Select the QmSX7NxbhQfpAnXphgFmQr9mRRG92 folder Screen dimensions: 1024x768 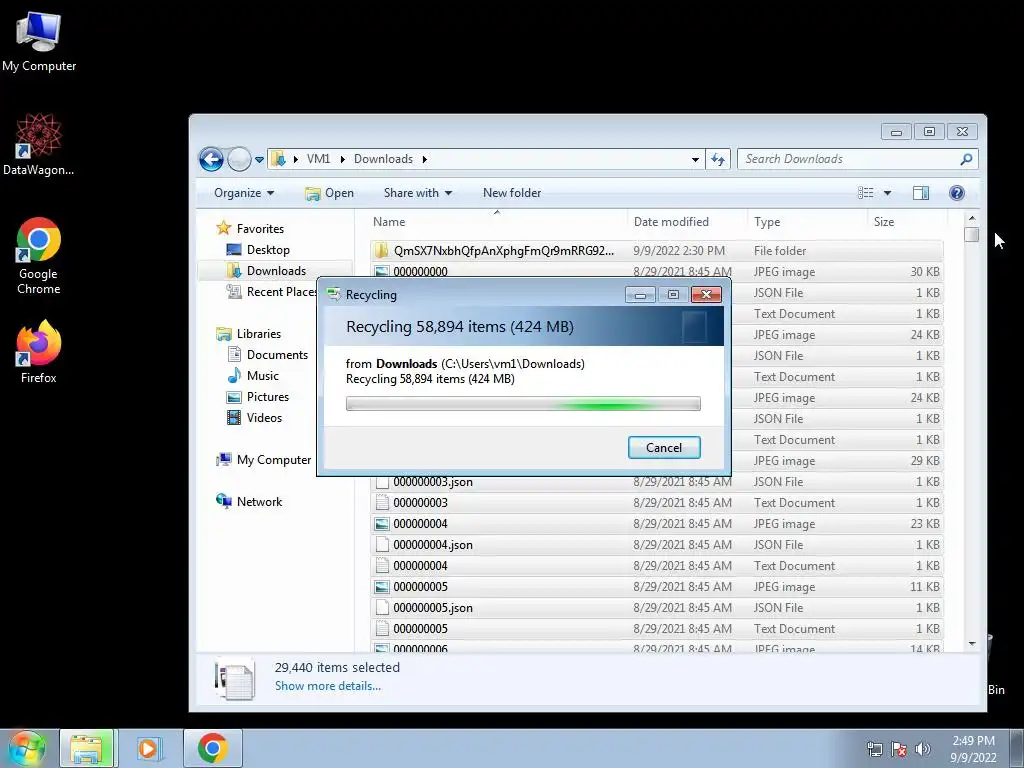[x=656, y=251]
